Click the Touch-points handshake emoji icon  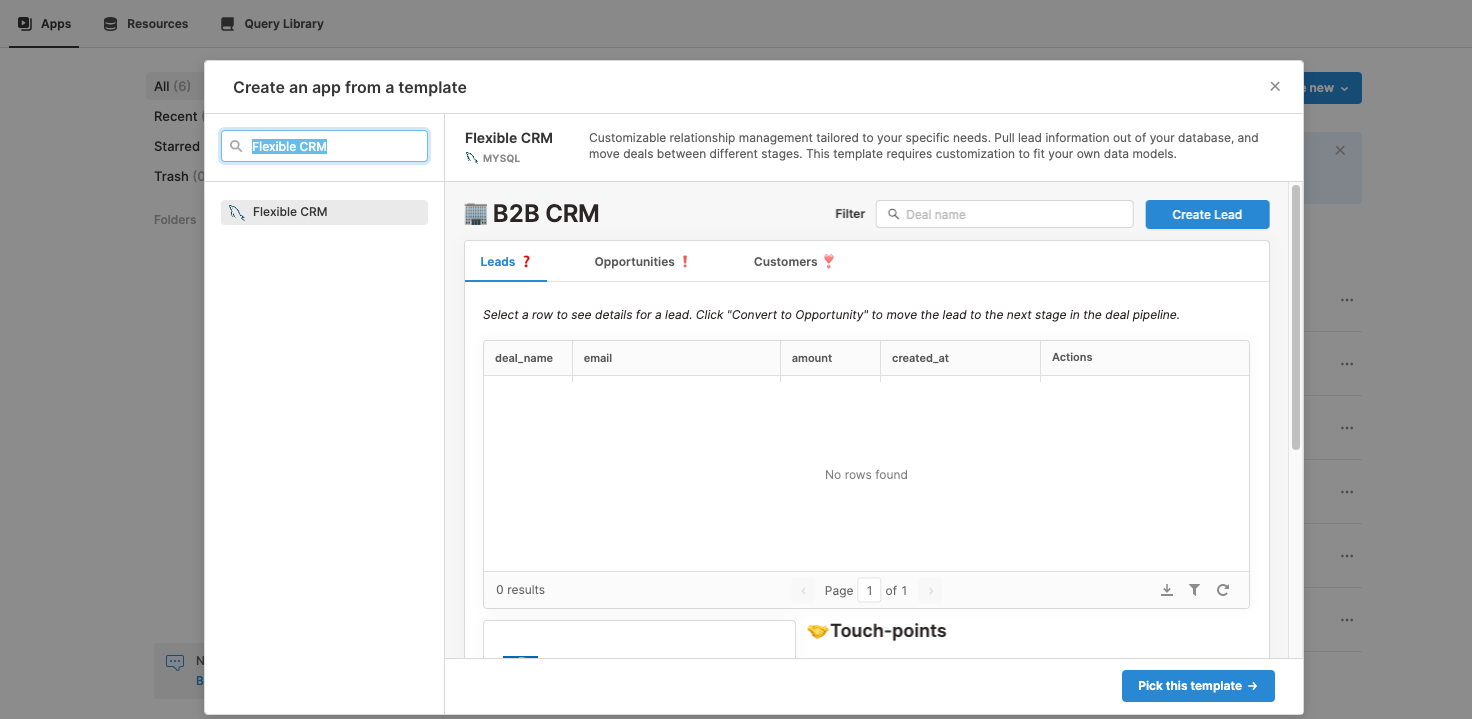(818, 630)
